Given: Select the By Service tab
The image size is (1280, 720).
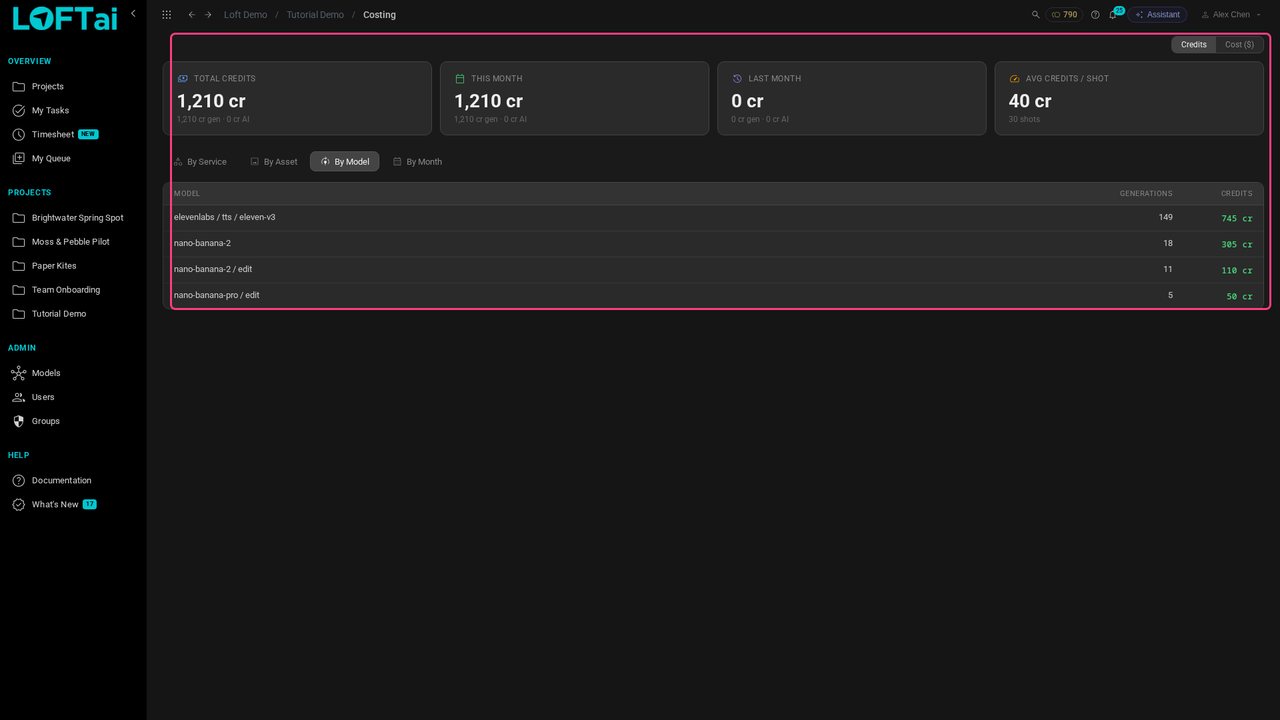Looking at the screenshot, I should click(200, 162).
